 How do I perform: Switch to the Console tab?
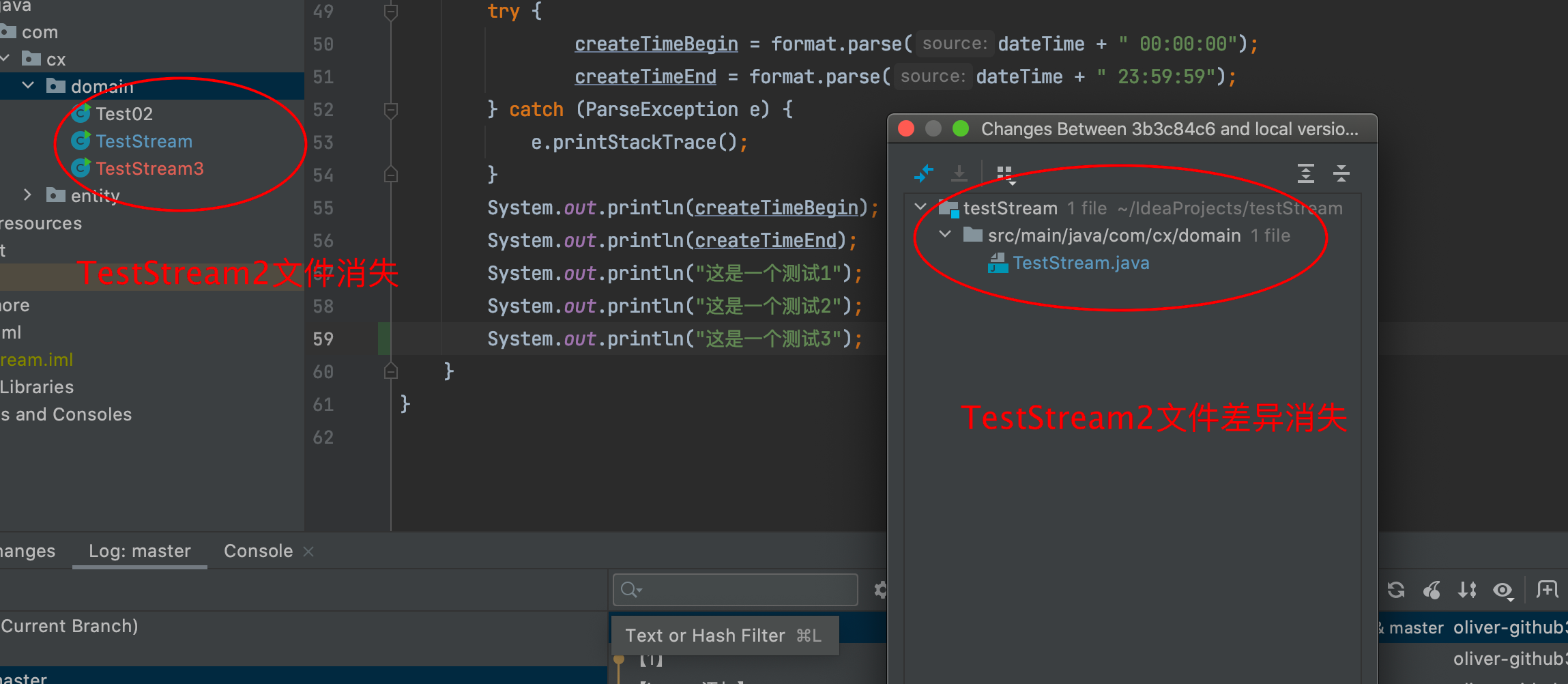[x=258, y=551]
